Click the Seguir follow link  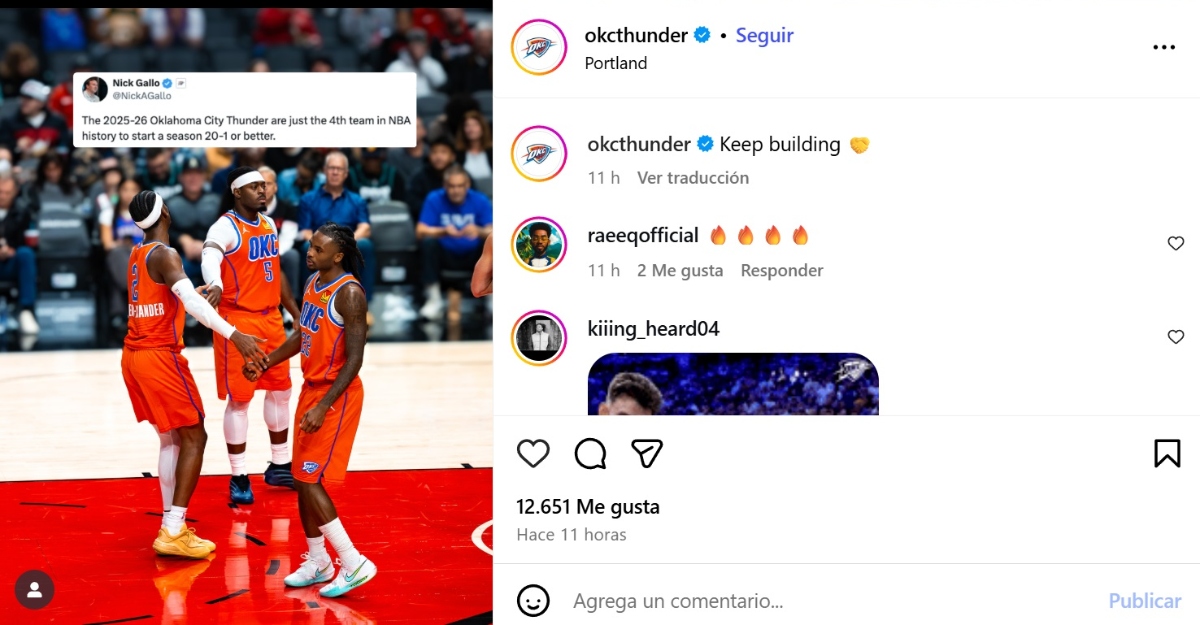point(765,35)
